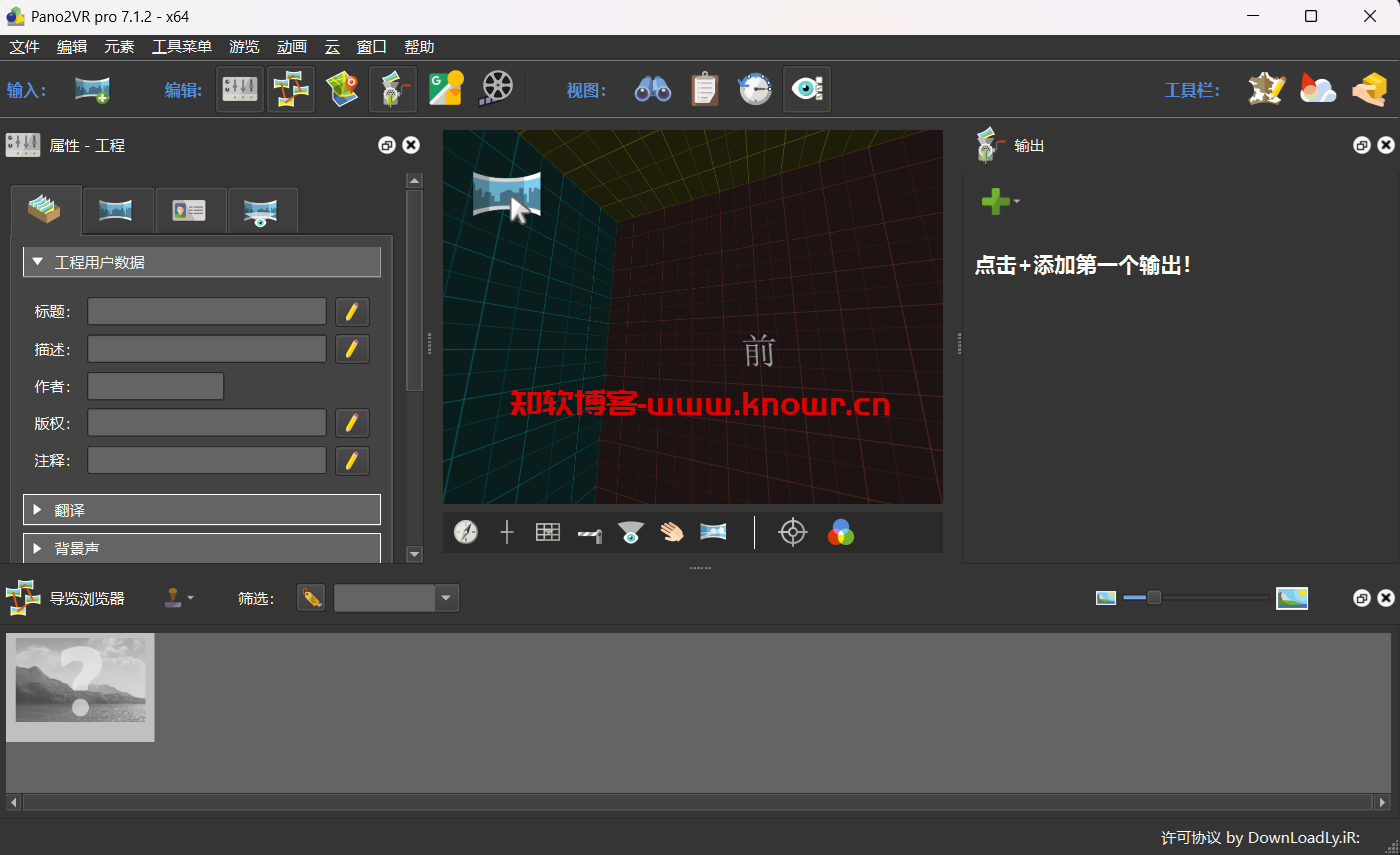Switch to the viewing parameters eye tab
The width and height of the screenshot is (1400, 855).
(x=262, y=210)
